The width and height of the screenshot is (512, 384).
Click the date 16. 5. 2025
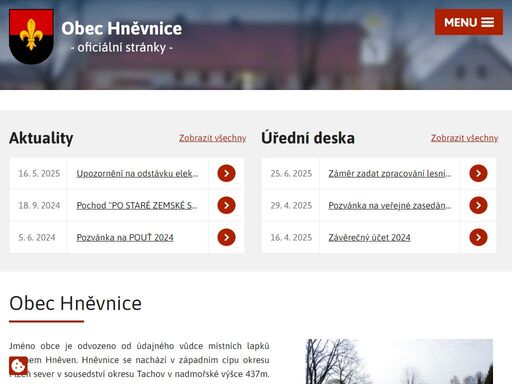point(39,173)
